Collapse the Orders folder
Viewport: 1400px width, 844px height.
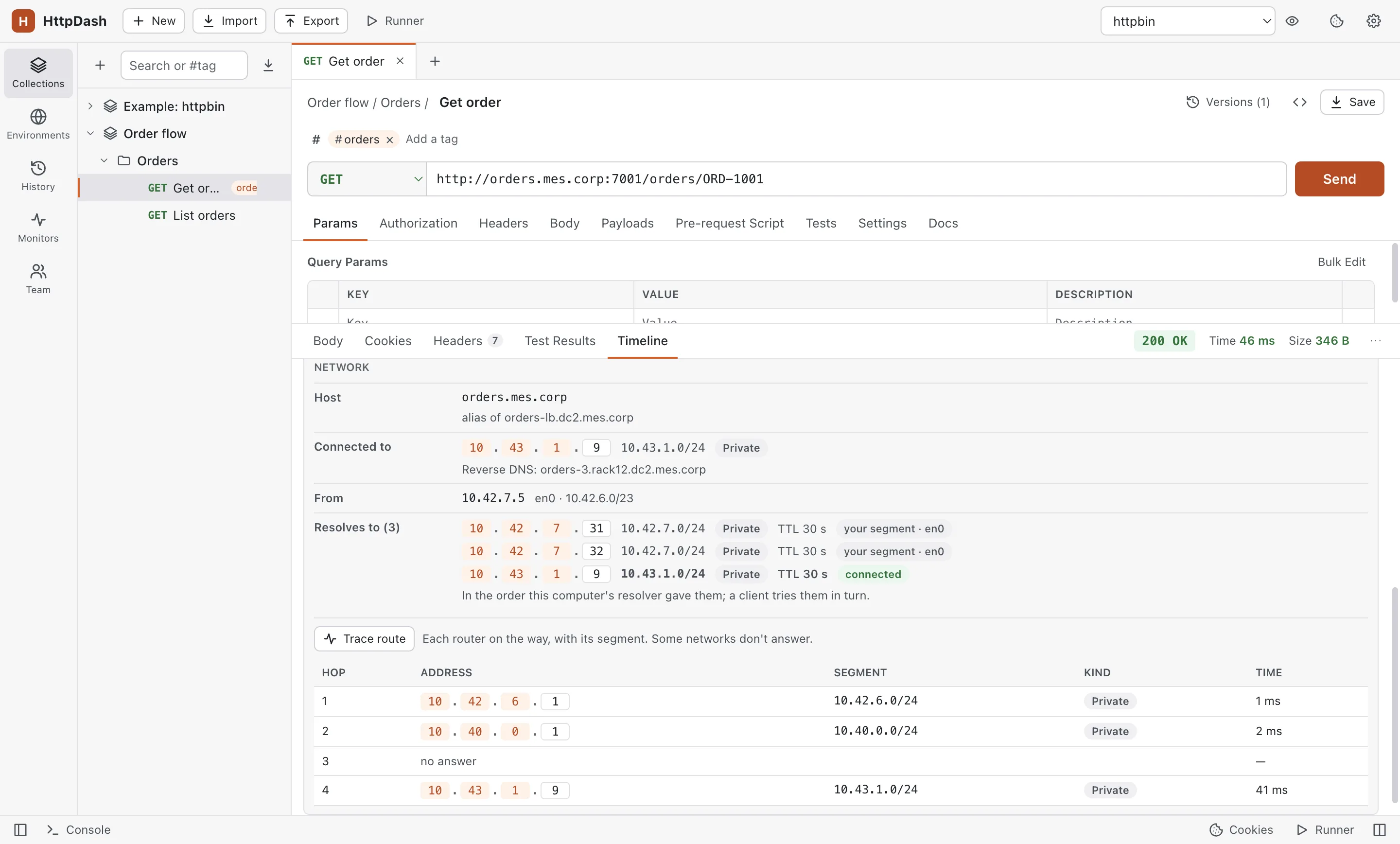tap(104, 161)
